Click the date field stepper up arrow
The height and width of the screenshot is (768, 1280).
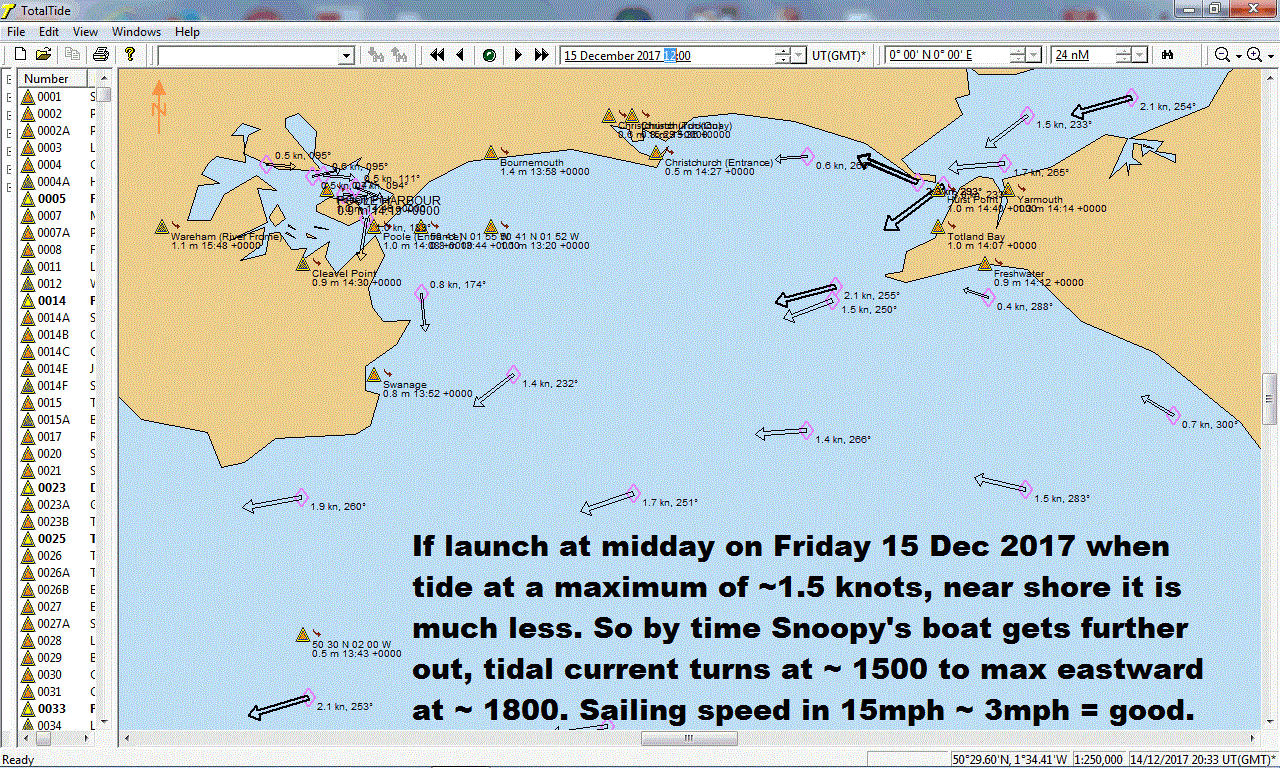(782, 50)
